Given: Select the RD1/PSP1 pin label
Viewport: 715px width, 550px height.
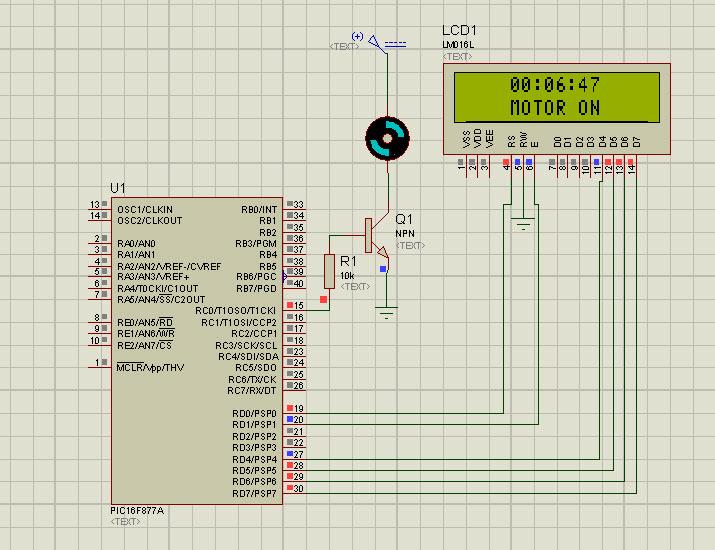Looking at the screenshot, I should pyautogui.click(x=254, y=425).
